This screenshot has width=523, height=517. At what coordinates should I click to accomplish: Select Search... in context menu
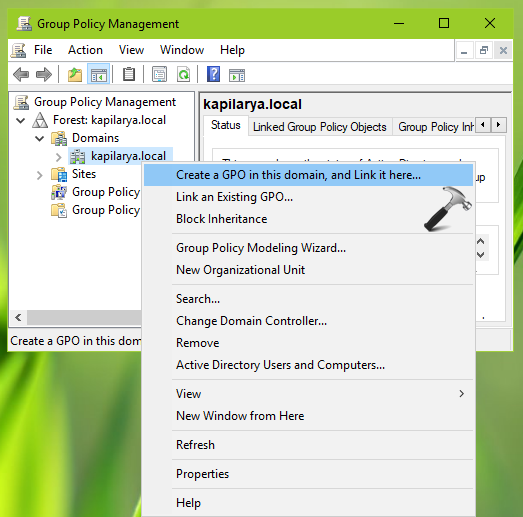pos(309,299)
